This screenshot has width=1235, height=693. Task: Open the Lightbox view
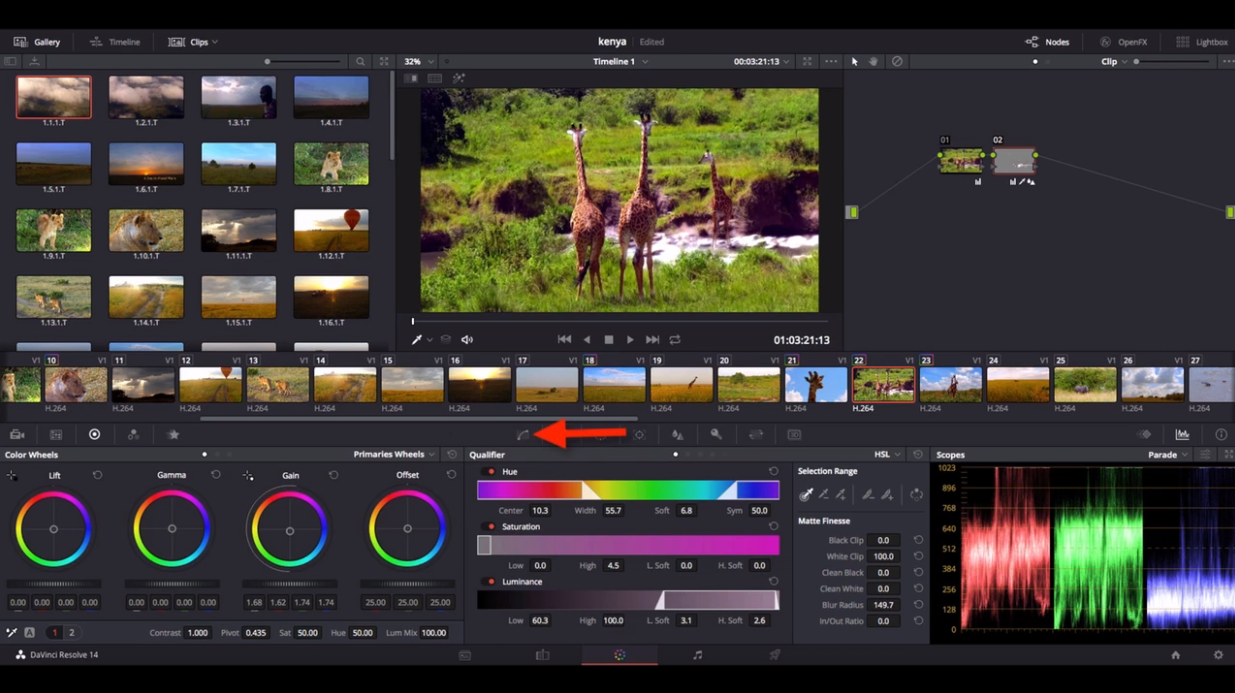pos(1202,42)
